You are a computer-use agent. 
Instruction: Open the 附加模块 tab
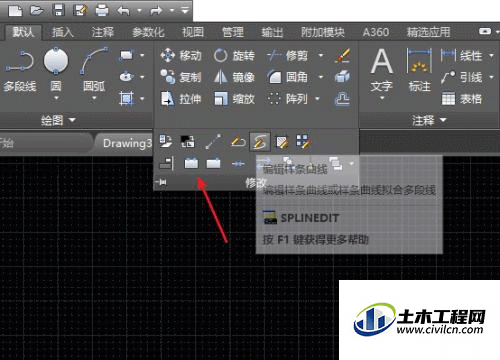click(x=323, y=32)
